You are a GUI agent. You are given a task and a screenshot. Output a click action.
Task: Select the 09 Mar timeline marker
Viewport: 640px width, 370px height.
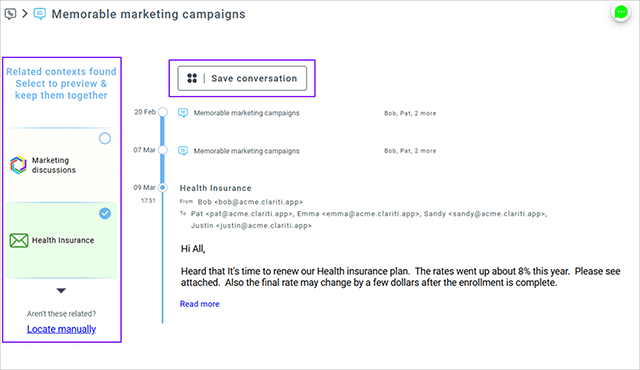tap(163, 188)
